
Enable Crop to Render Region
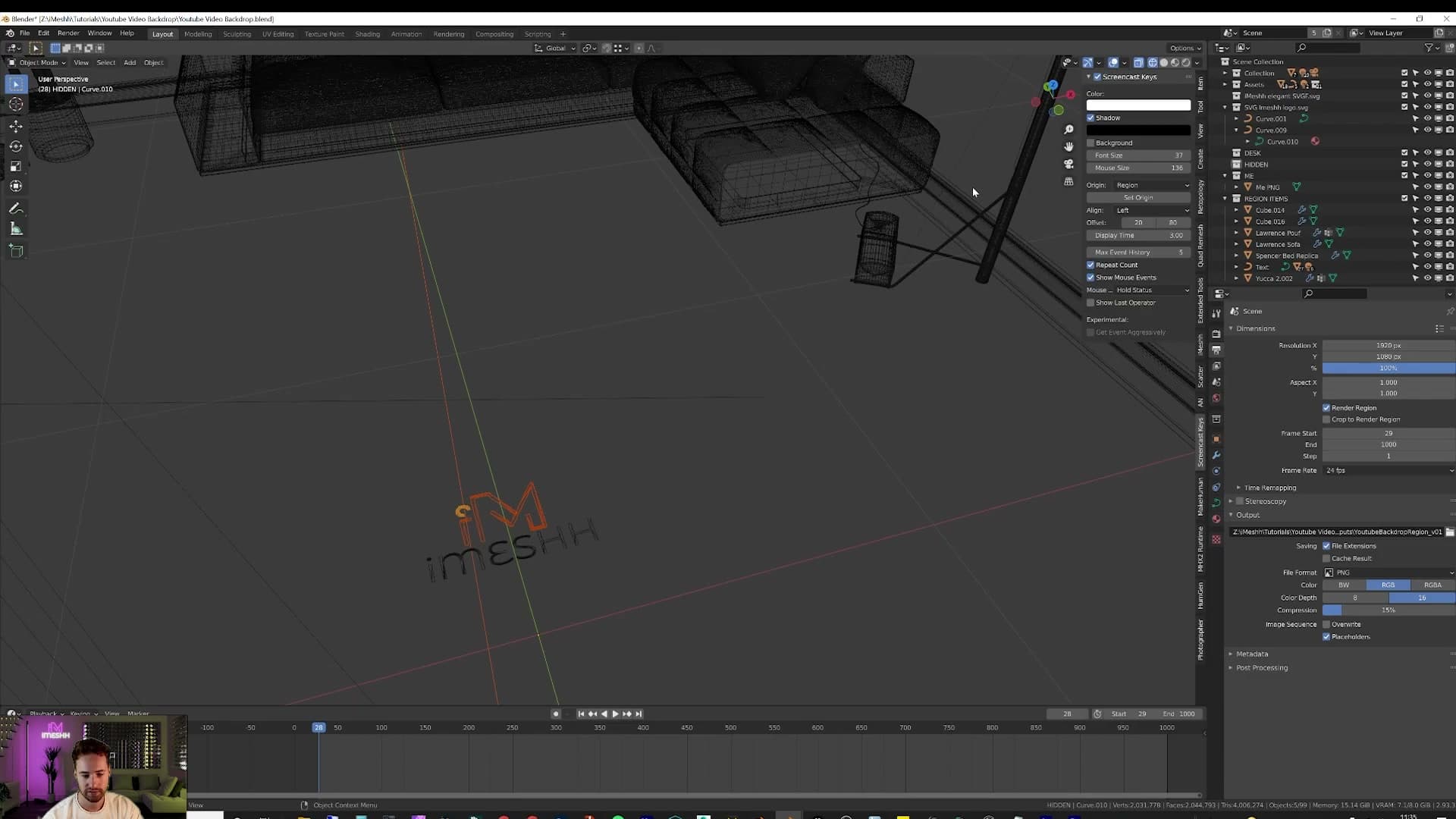tap(1326, 419)
